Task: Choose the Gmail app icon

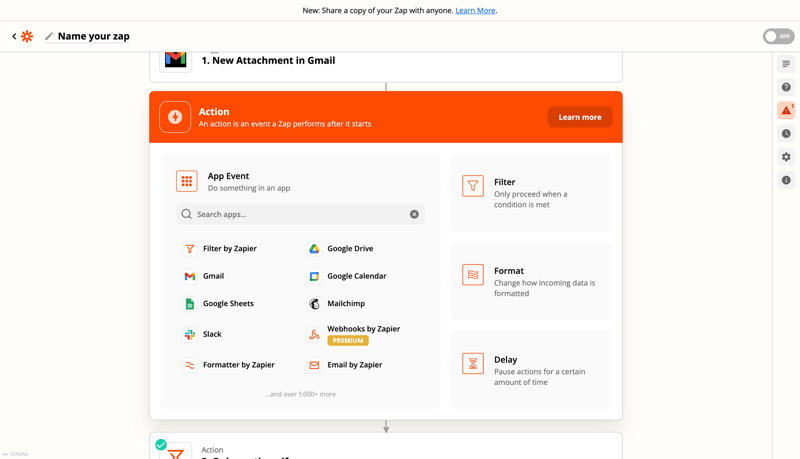Action: pyautogui.click(x=190, y=276)
